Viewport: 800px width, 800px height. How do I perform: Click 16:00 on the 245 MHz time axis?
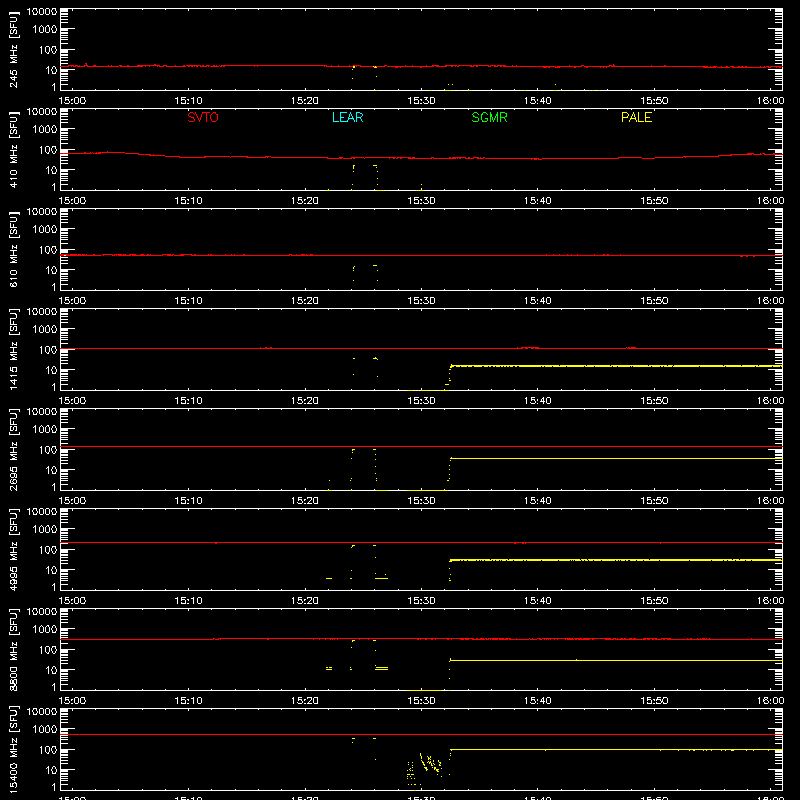pyautogui.click(x=770, y=101)
